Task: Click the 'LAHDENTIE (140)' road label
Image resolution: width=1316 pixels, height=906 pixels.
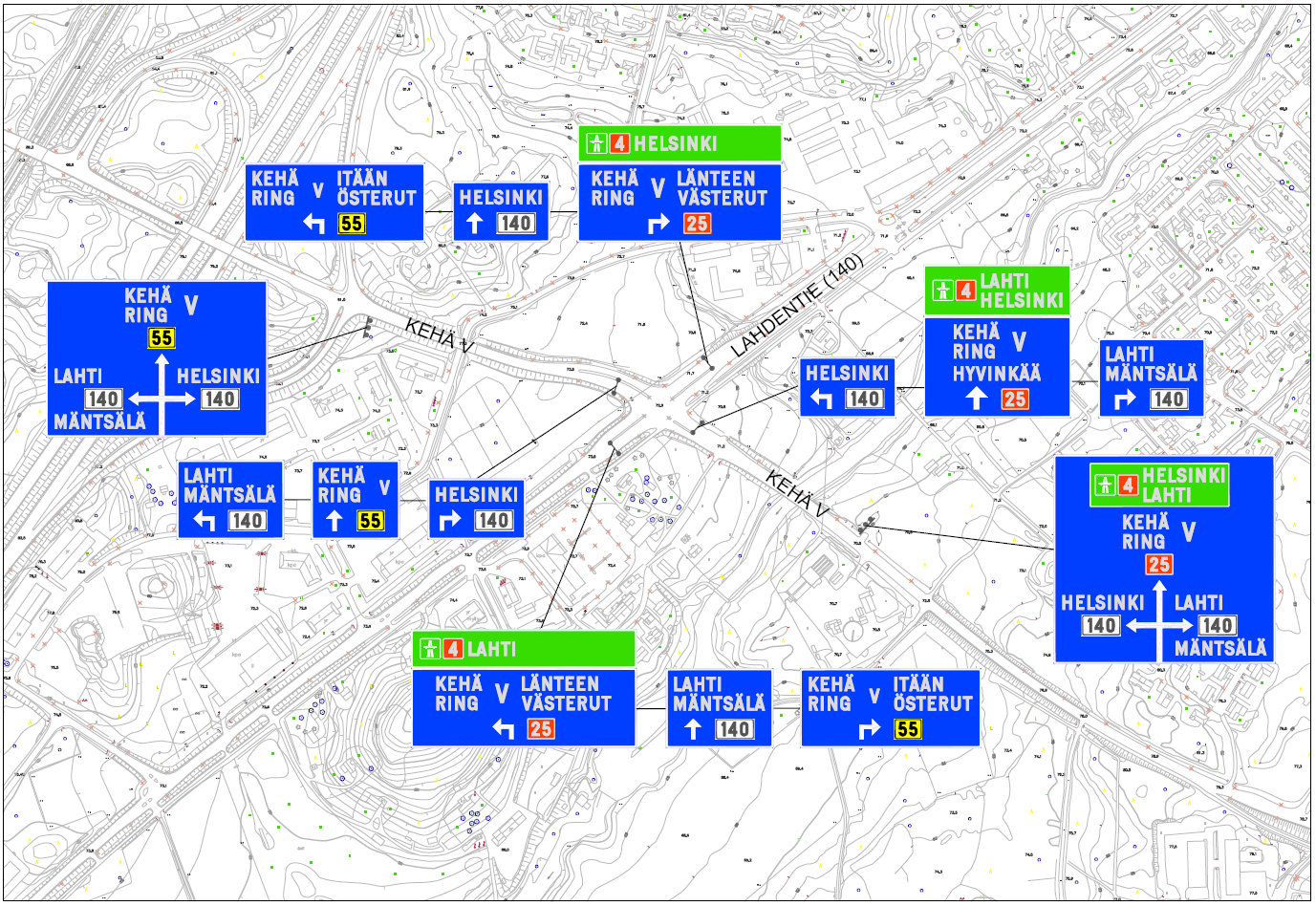Action: [797, 306]
